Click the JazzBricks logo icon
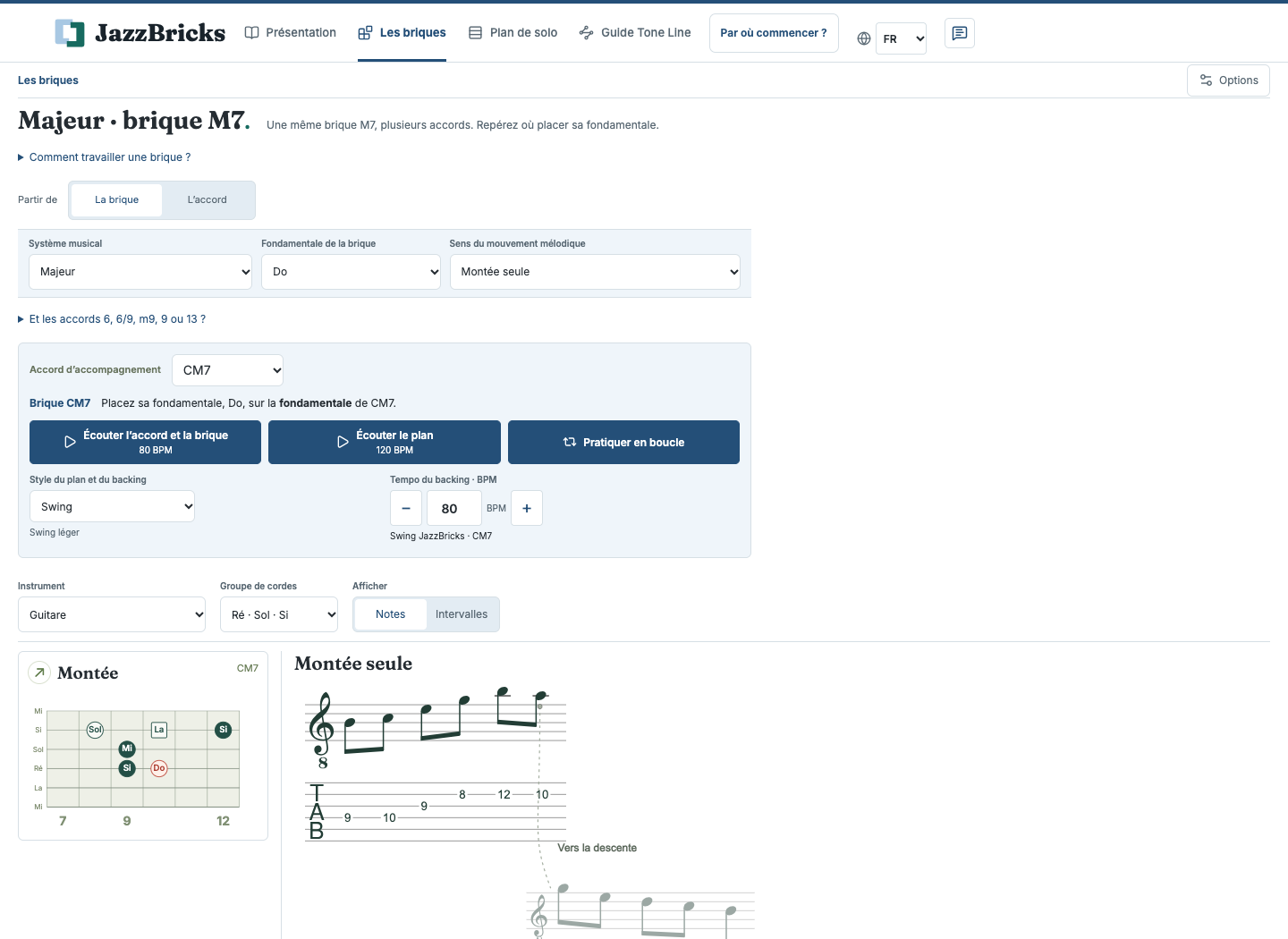1288x939 pixels. coord(70,33)
